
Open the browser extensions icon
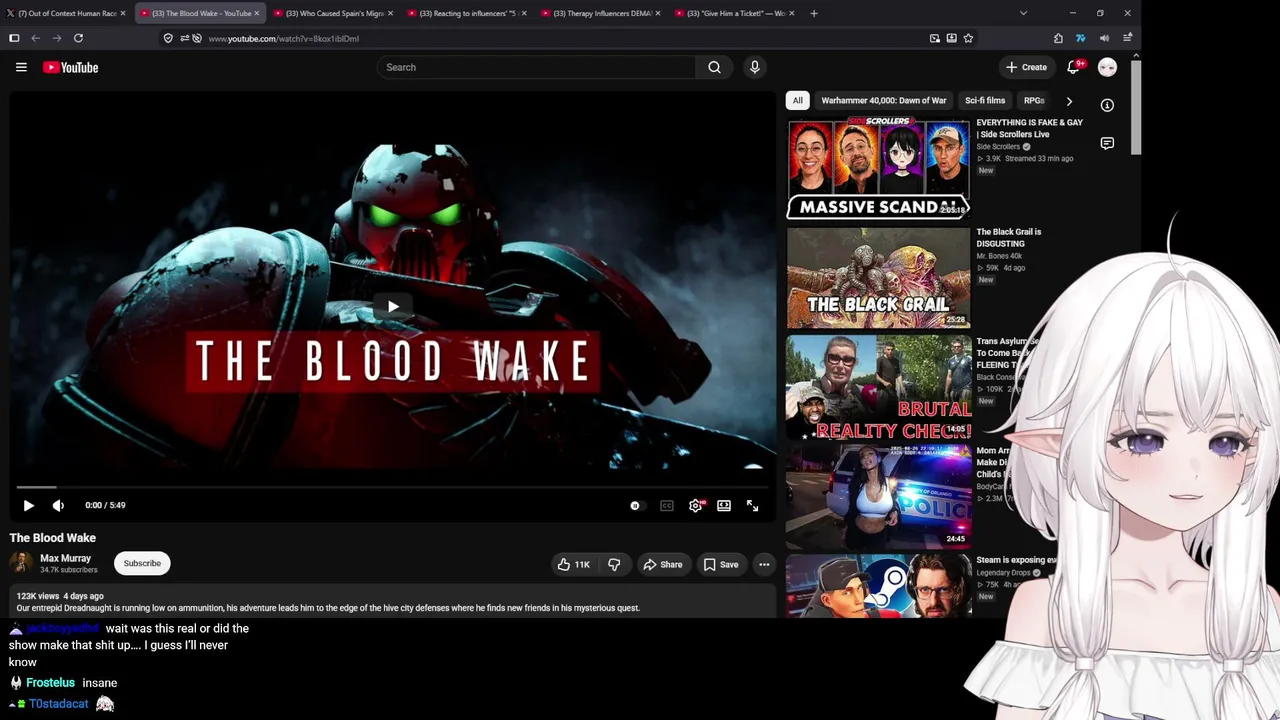(x=1058, y=38)
